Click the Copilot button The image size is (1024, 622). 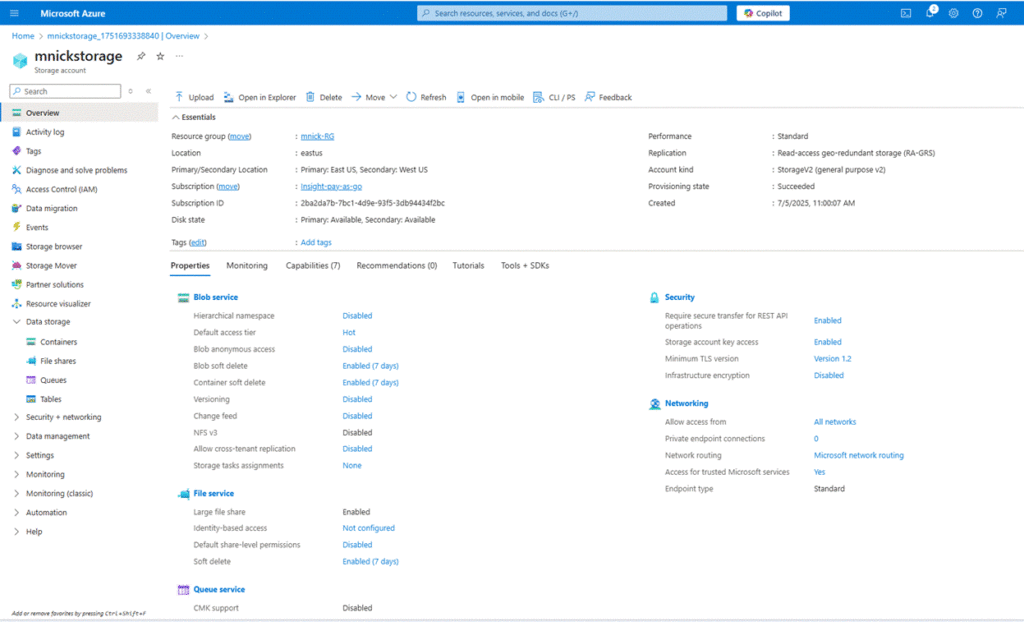point(763,13)
